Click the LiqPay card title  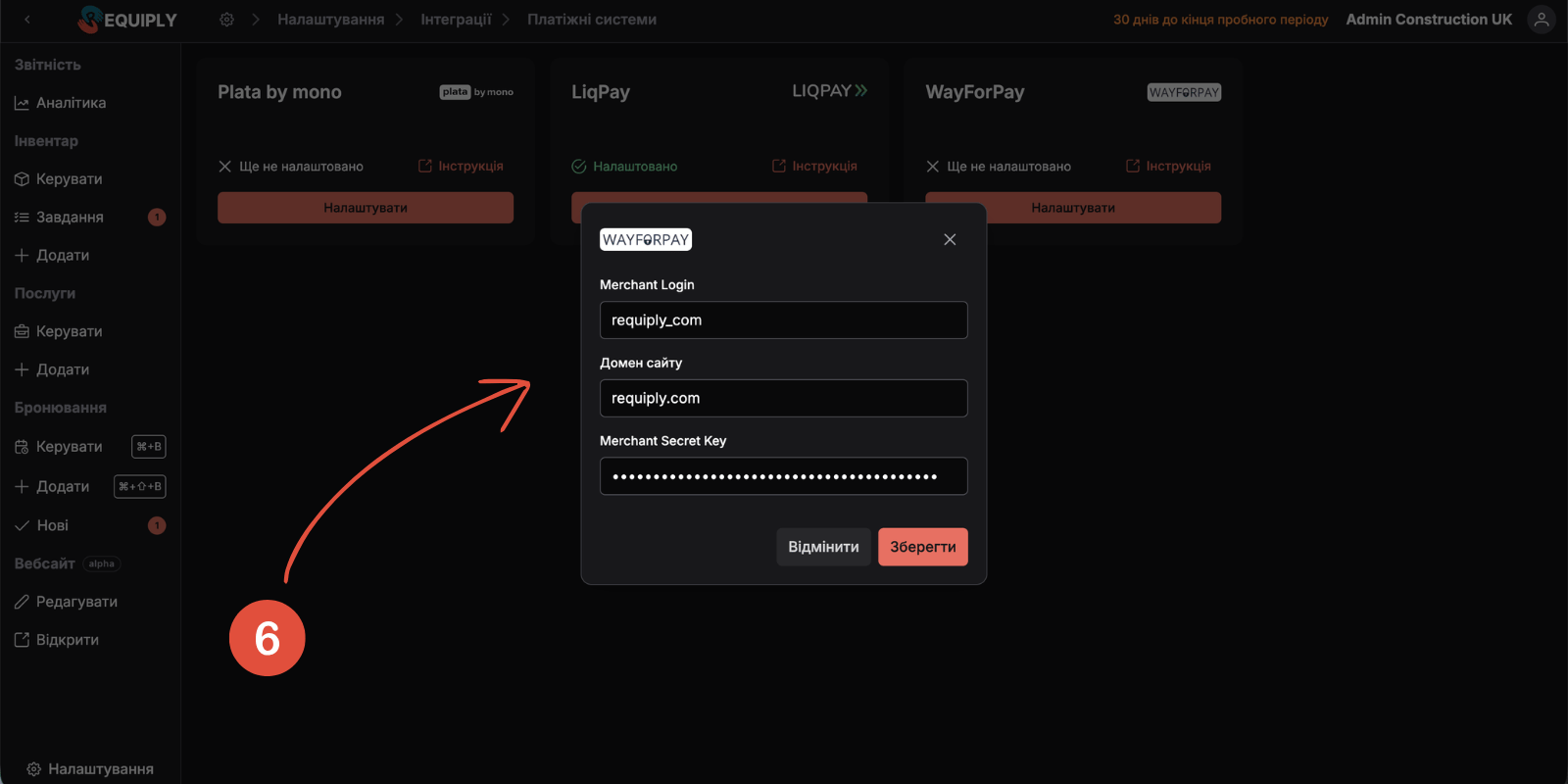tap(601, 92)
